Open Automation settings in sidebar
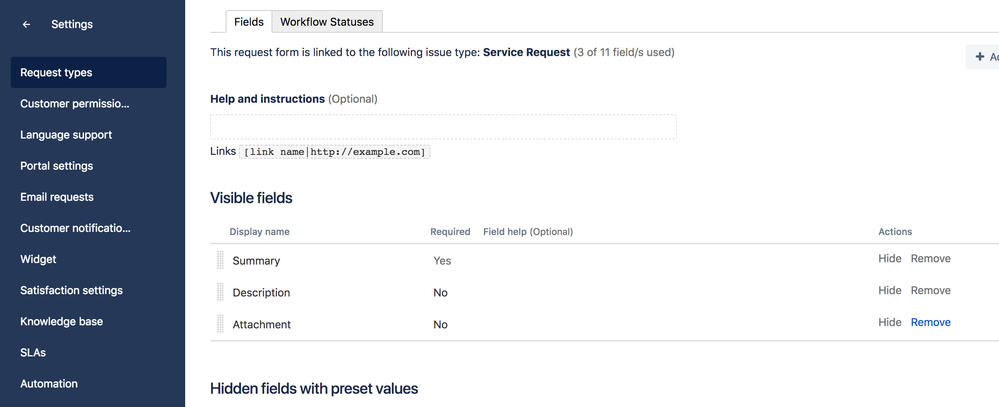The height and width of the screenshot is (407, 999). (x=49, y=383)
